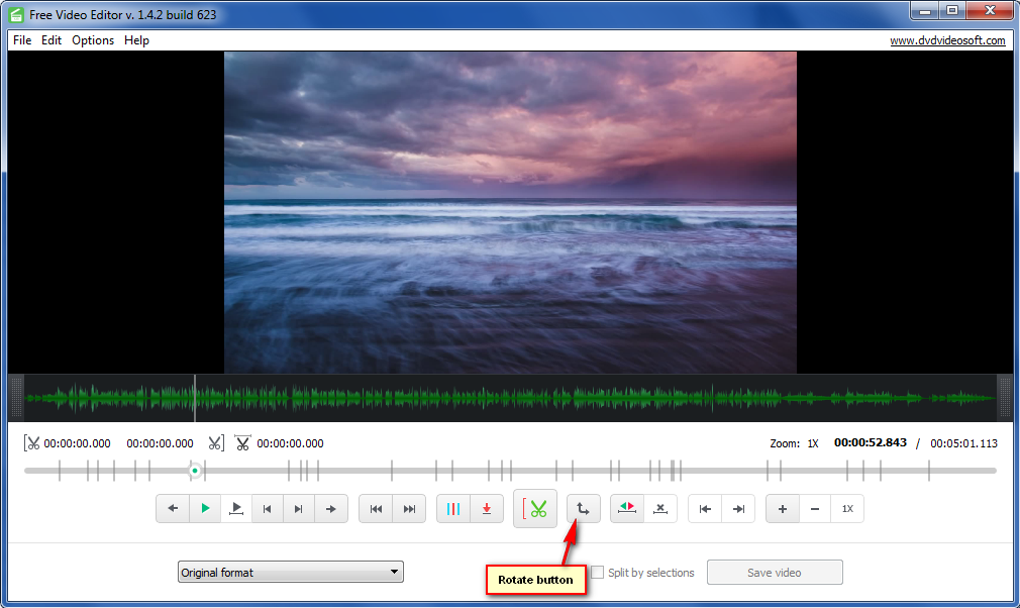Click total duration 00:05:01.113
The image size is (1020, 608).
pyautogui.click(x=963, y=443)
